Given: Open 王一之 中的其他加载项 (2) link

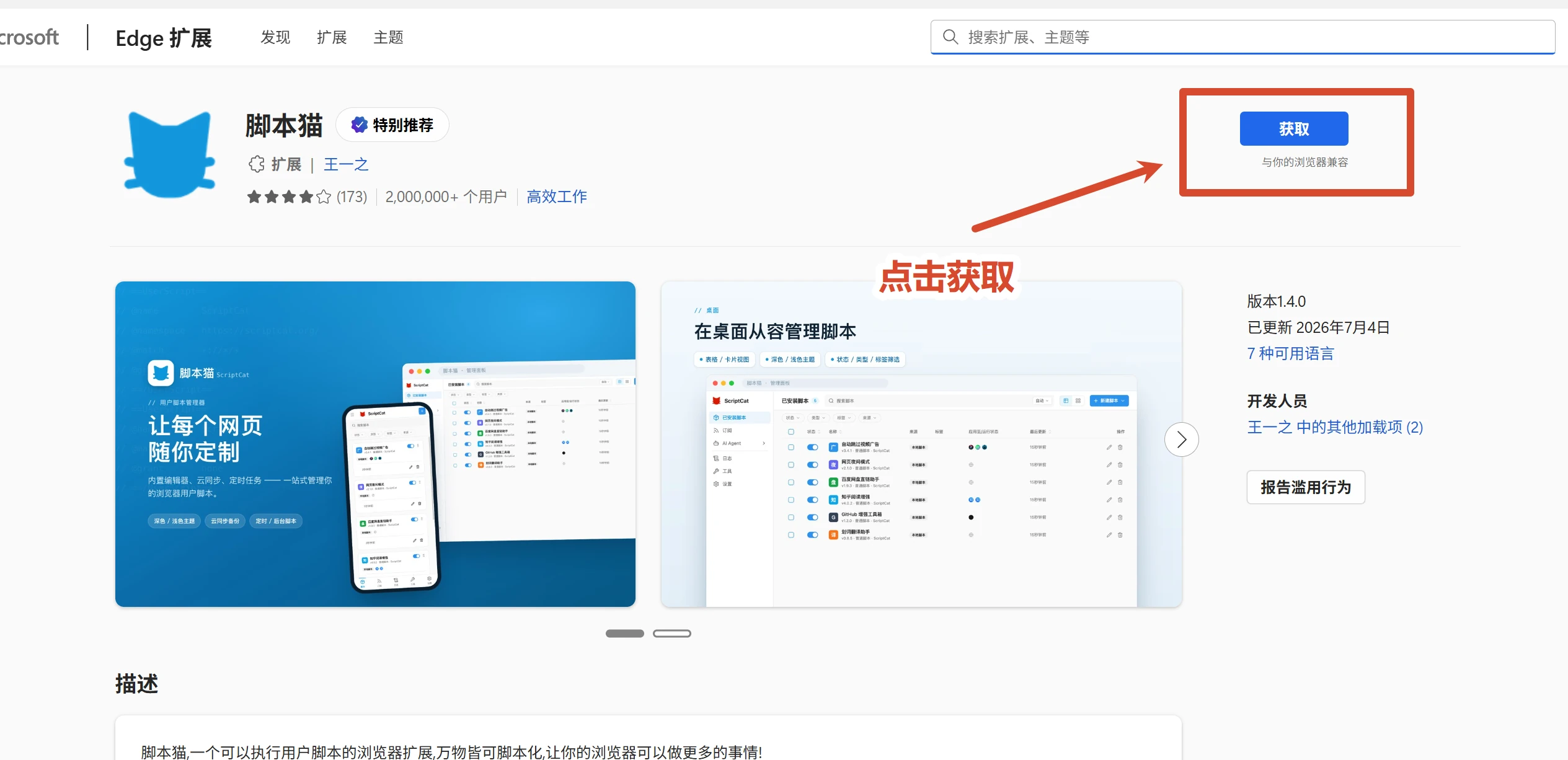Looking at the screenshot, I should (1335, 427).
